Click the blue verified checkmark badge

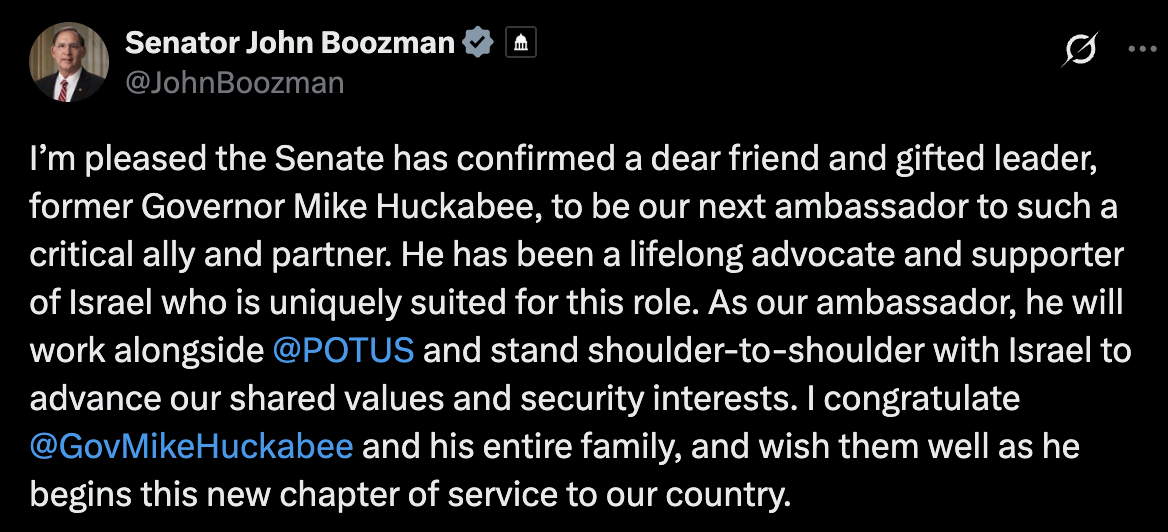click(482, 42)
